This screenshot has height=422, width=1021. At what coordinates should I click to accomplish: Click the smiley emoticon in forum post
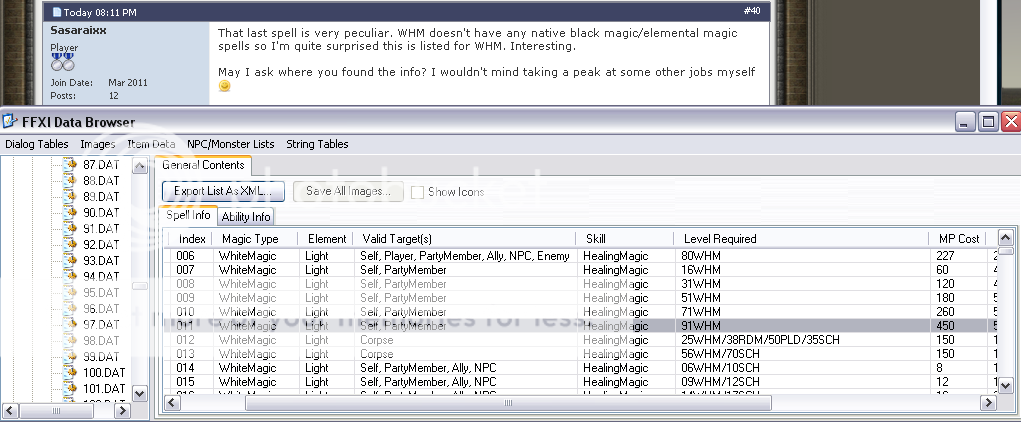coord(224,87)
